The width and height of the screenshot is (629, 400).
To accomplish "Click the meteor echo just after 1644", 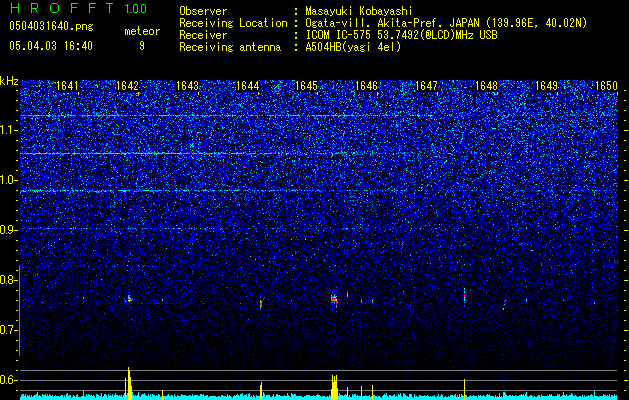I will 261,304.
